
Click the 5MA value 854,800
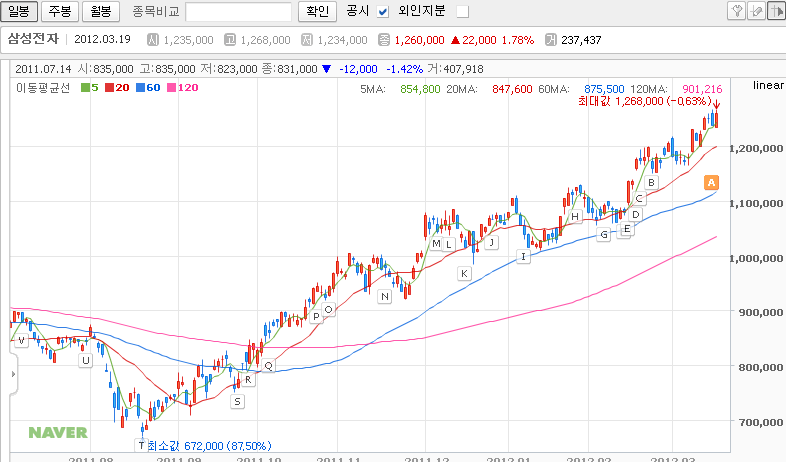pyautogui.click(x=420, y=89)
